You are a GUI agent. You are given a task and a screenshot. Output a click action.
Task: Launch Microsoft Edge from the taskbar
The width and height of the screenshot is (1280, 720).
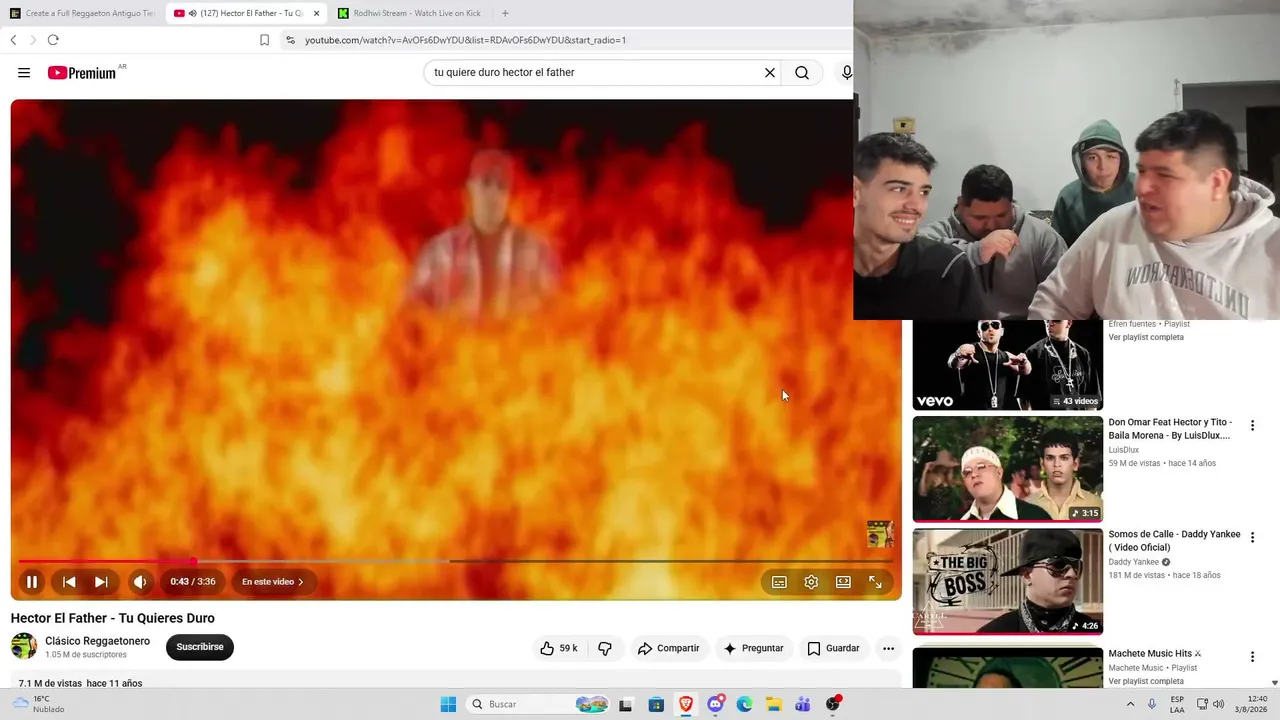[x=744, y=704]
